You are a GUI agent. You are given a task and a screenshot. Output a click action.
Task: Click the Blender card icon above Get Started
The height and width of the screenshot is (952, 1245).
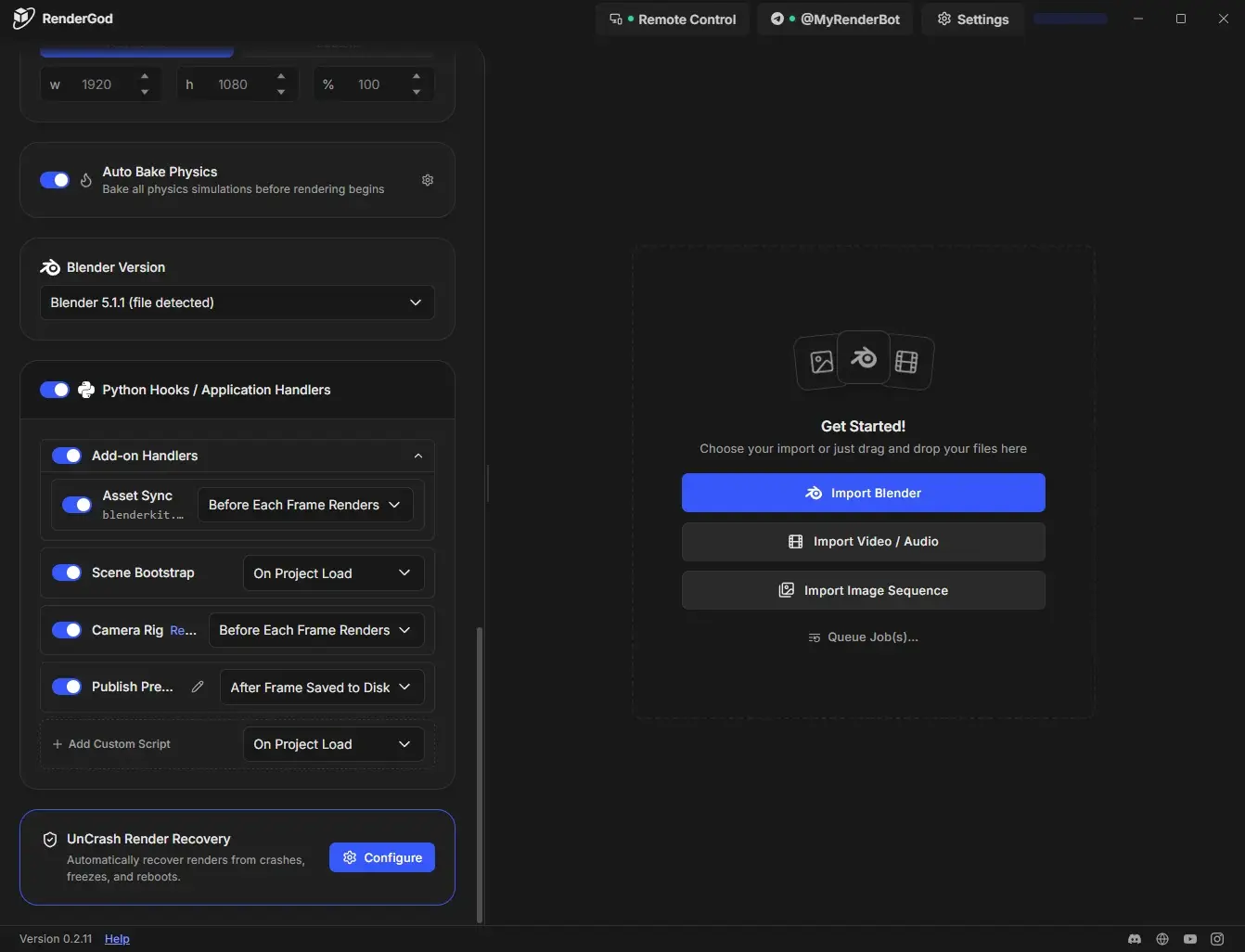coord(864,357)
